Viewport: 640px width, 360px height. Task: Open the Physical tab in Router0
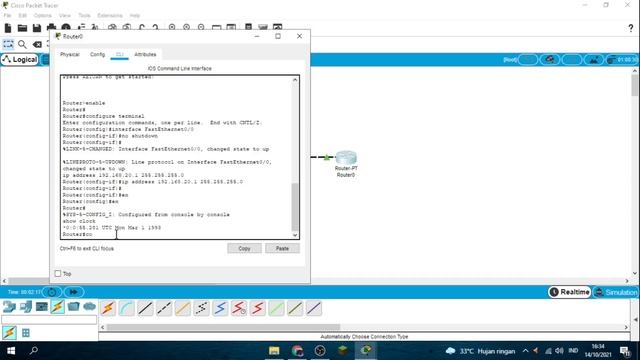click(x=70, y=54)
